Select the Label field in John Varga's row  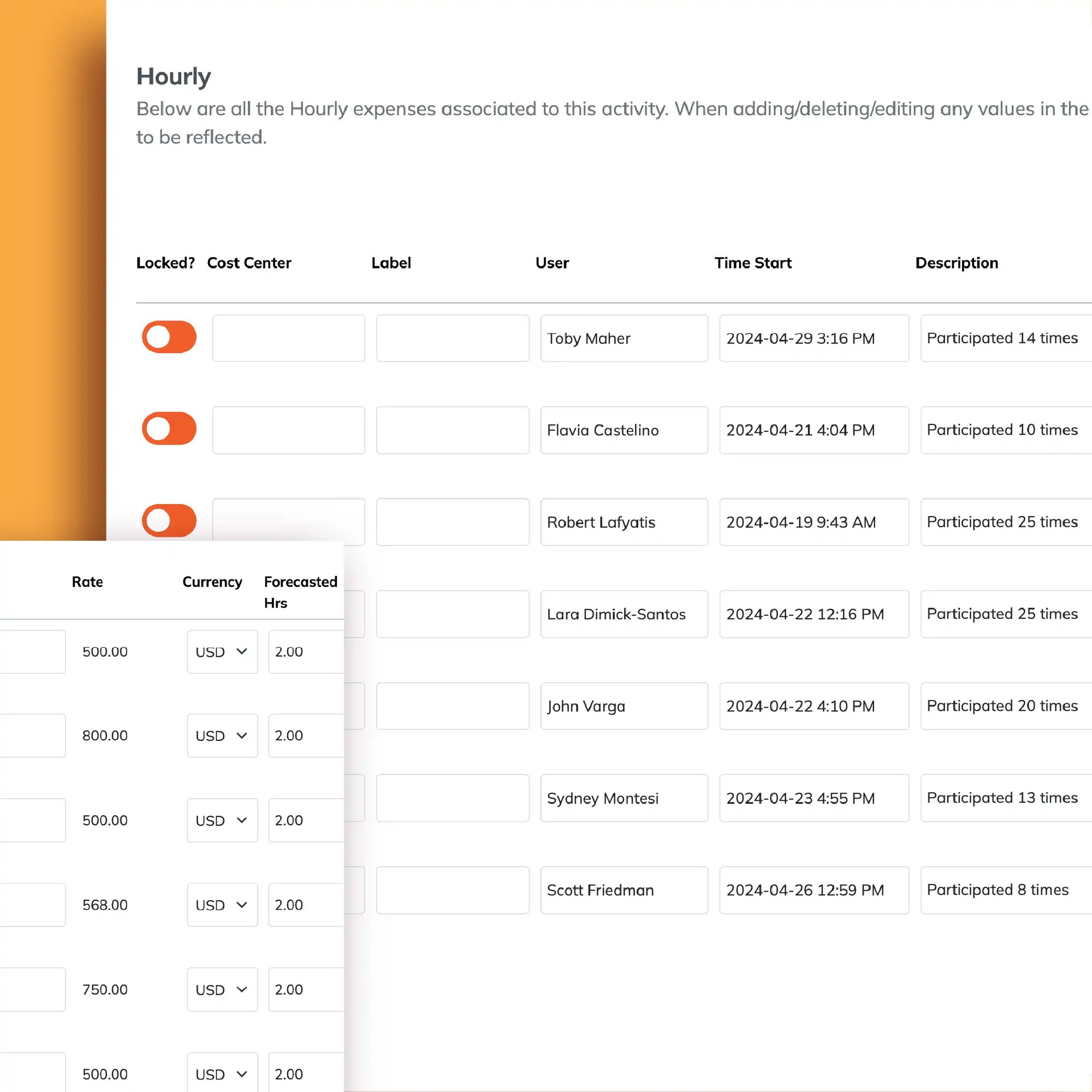point(452,706)
